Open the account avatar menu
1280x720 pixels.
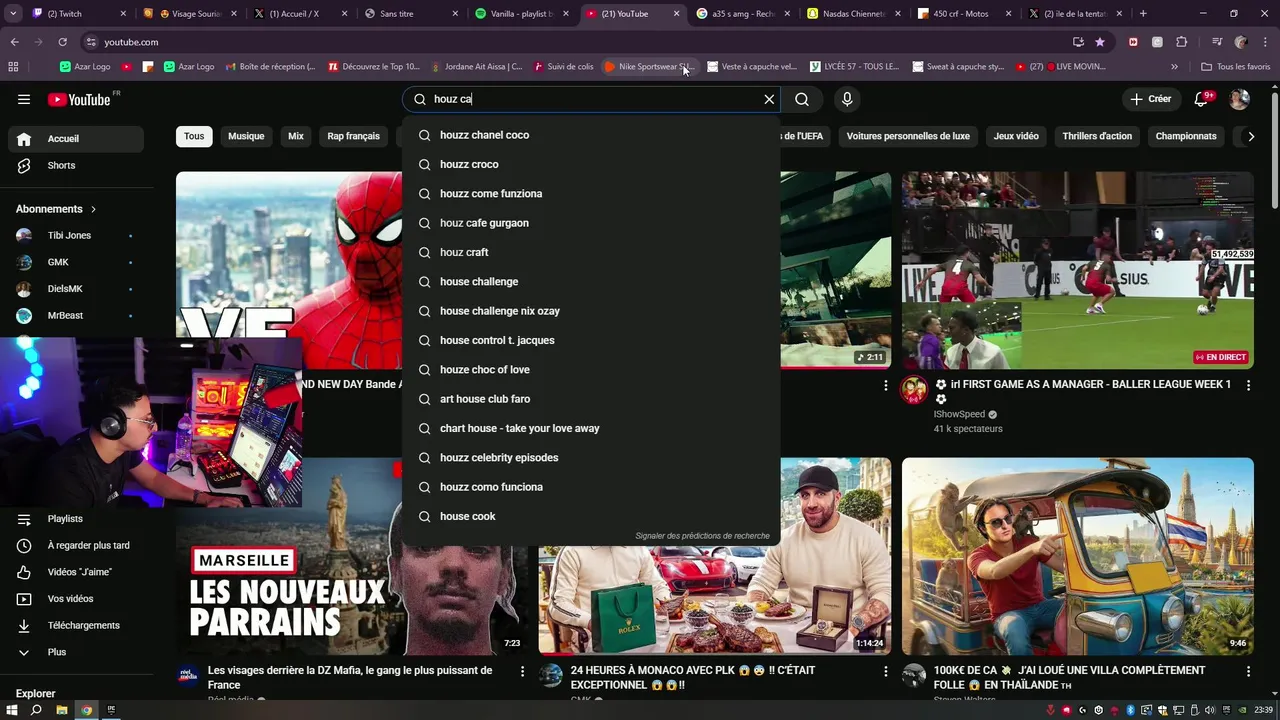click(1239, 99)
